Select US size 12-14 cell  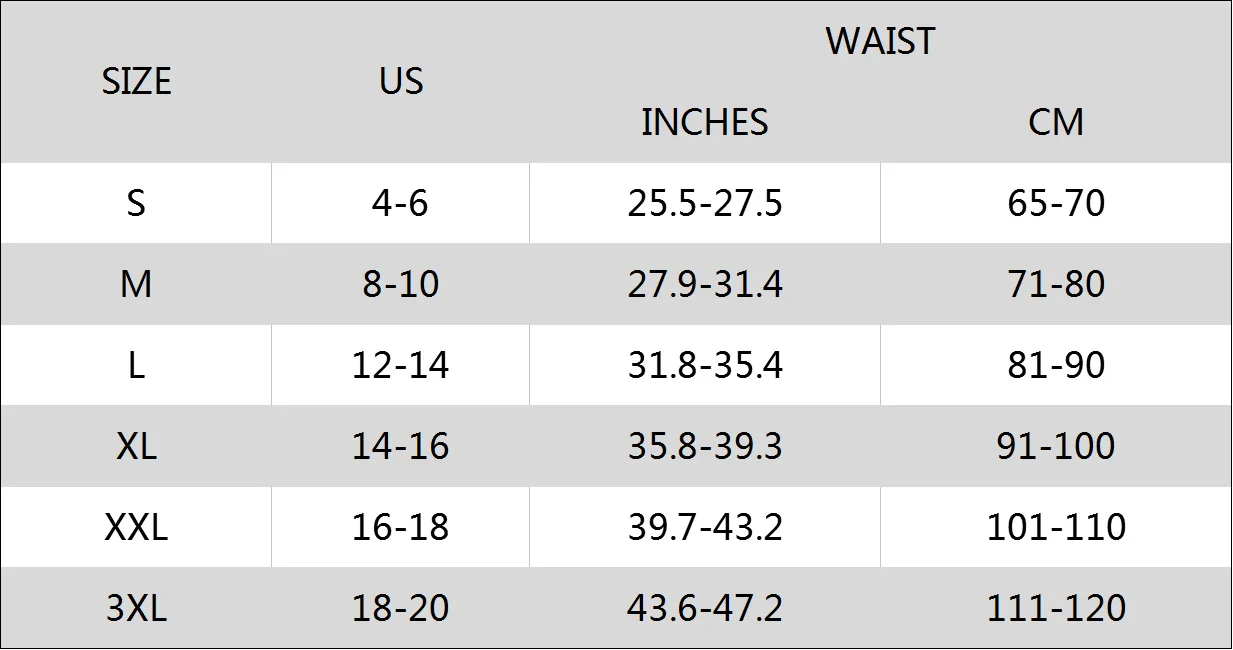point(400,365)
